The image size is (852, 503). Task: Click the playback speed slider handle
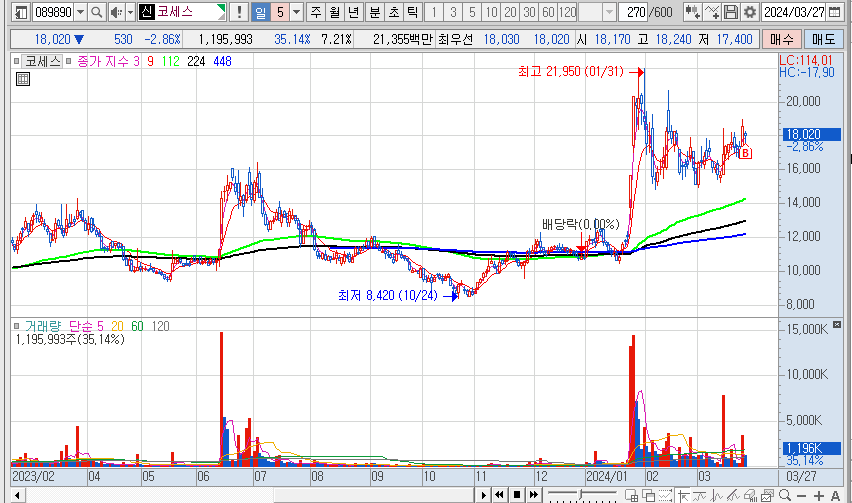pos(581,494)
